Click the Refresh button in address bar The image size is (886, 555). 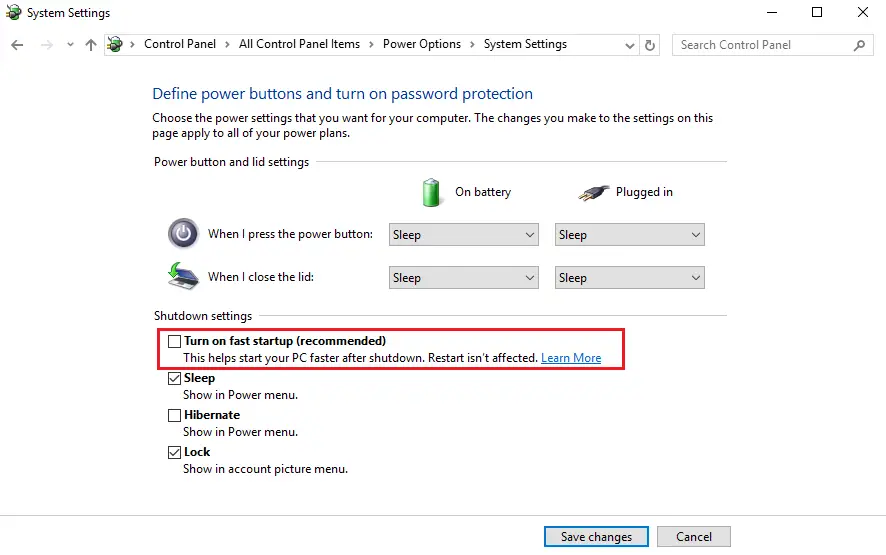[x=651, y=45]
